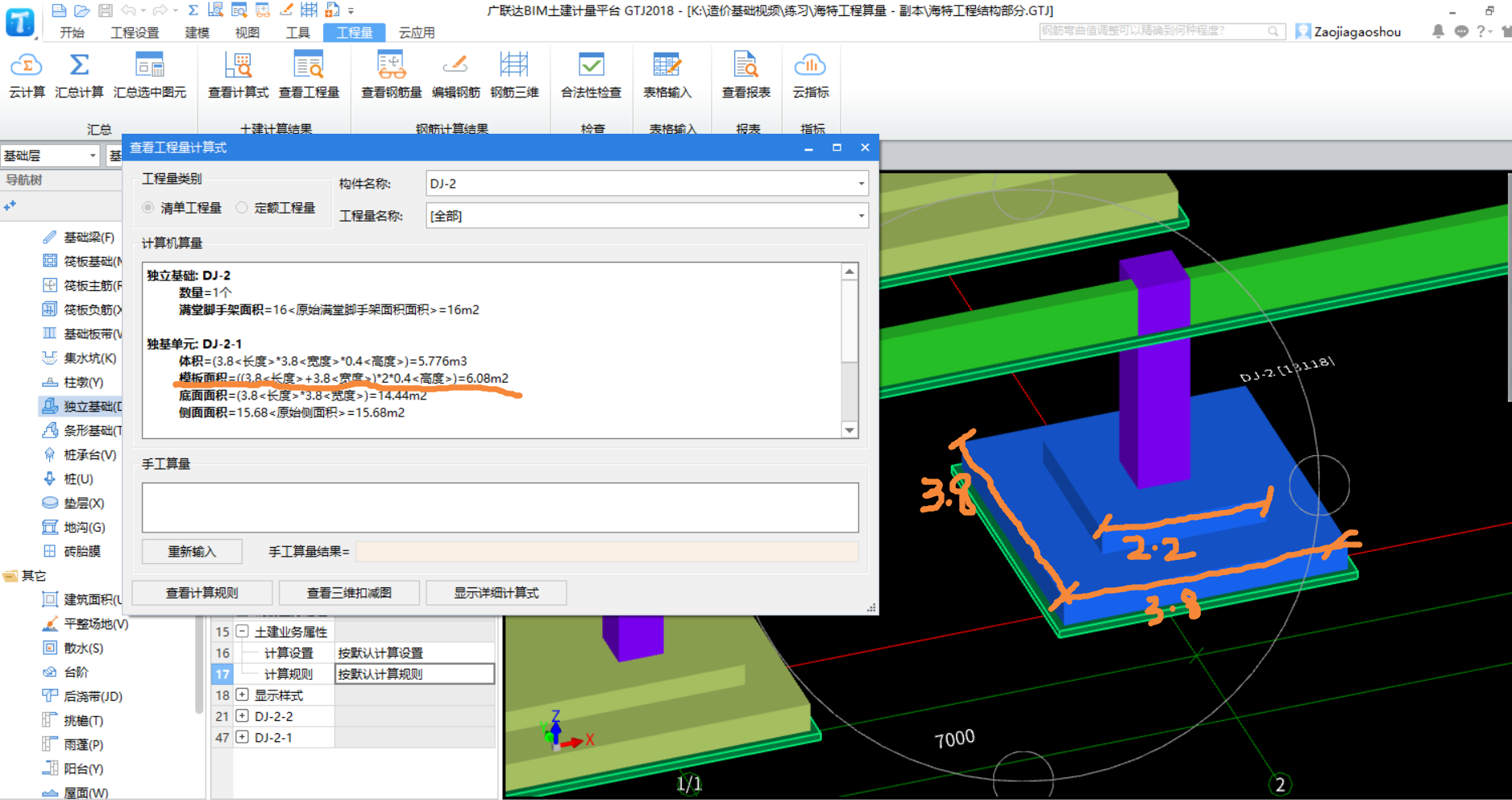Image resolution: width=1512 pixels, height=800 pixels.
Task: Open the 云应用 ribbon tab
Action: pos(417,32)
